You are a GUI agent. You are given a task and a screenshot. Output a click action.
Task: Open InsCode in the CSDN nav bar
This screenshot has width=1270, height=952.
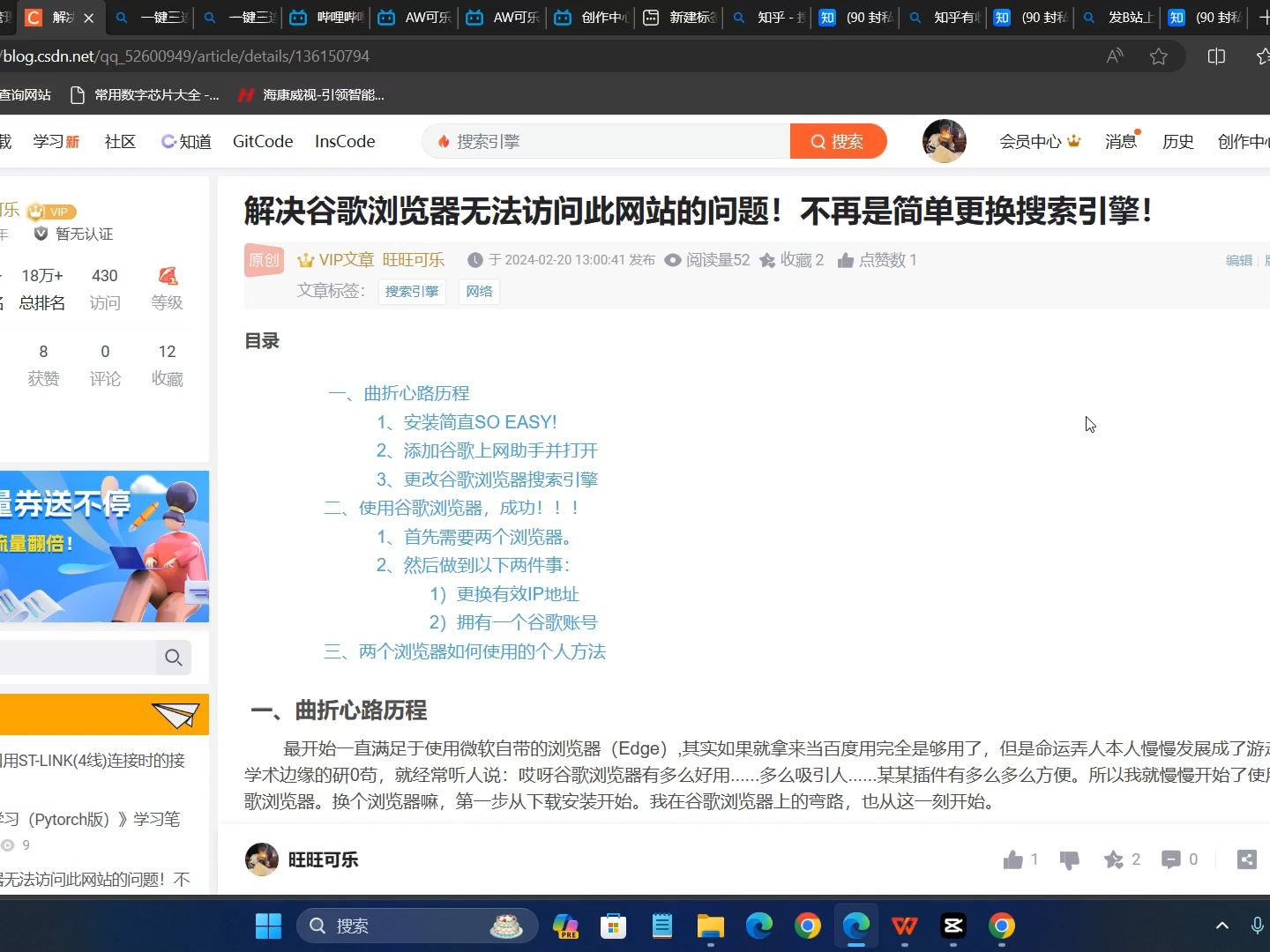click(x=345, y=142)
